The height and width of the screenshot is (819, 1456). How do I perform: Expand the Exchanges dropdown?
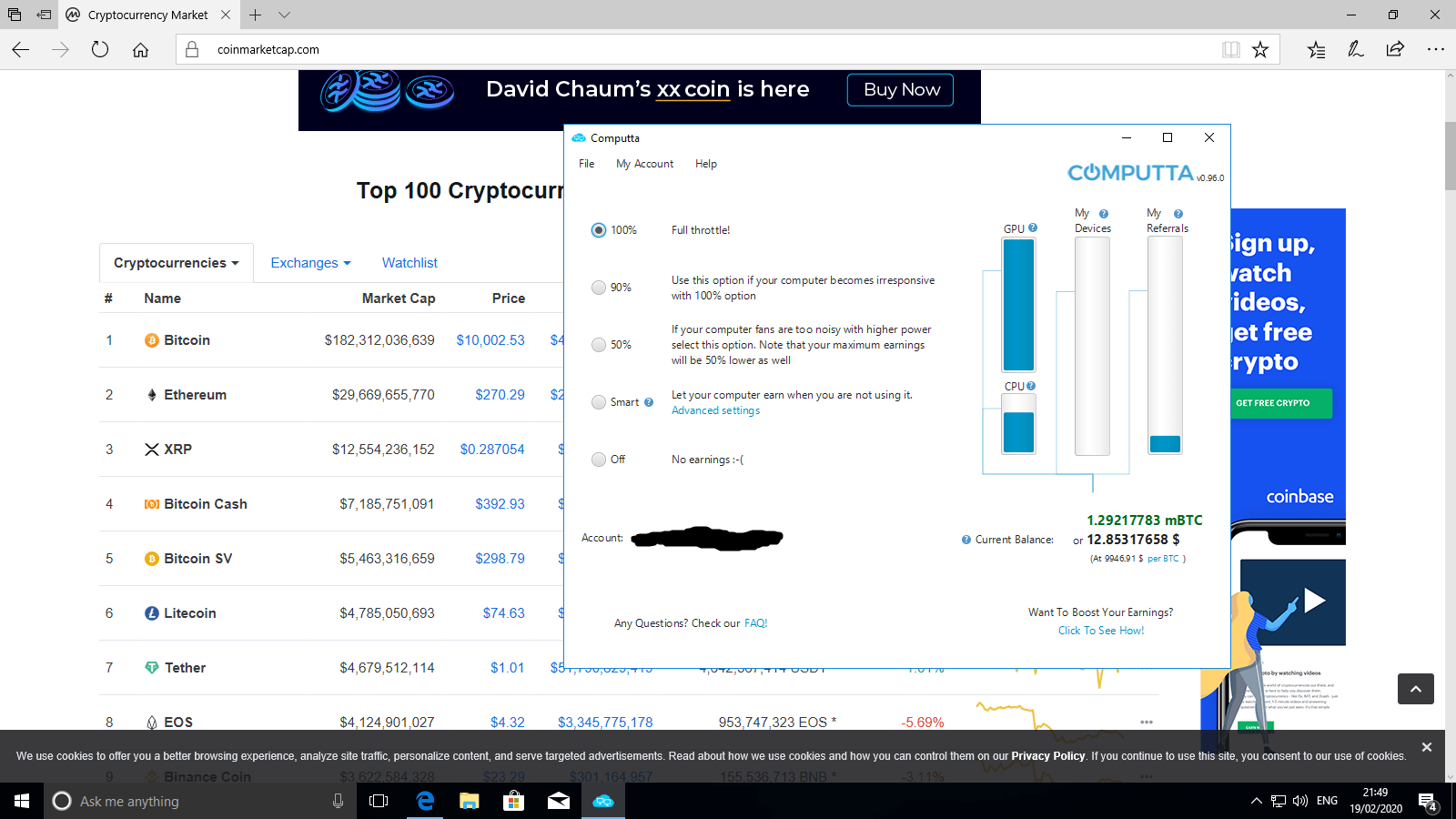(310, 263)
